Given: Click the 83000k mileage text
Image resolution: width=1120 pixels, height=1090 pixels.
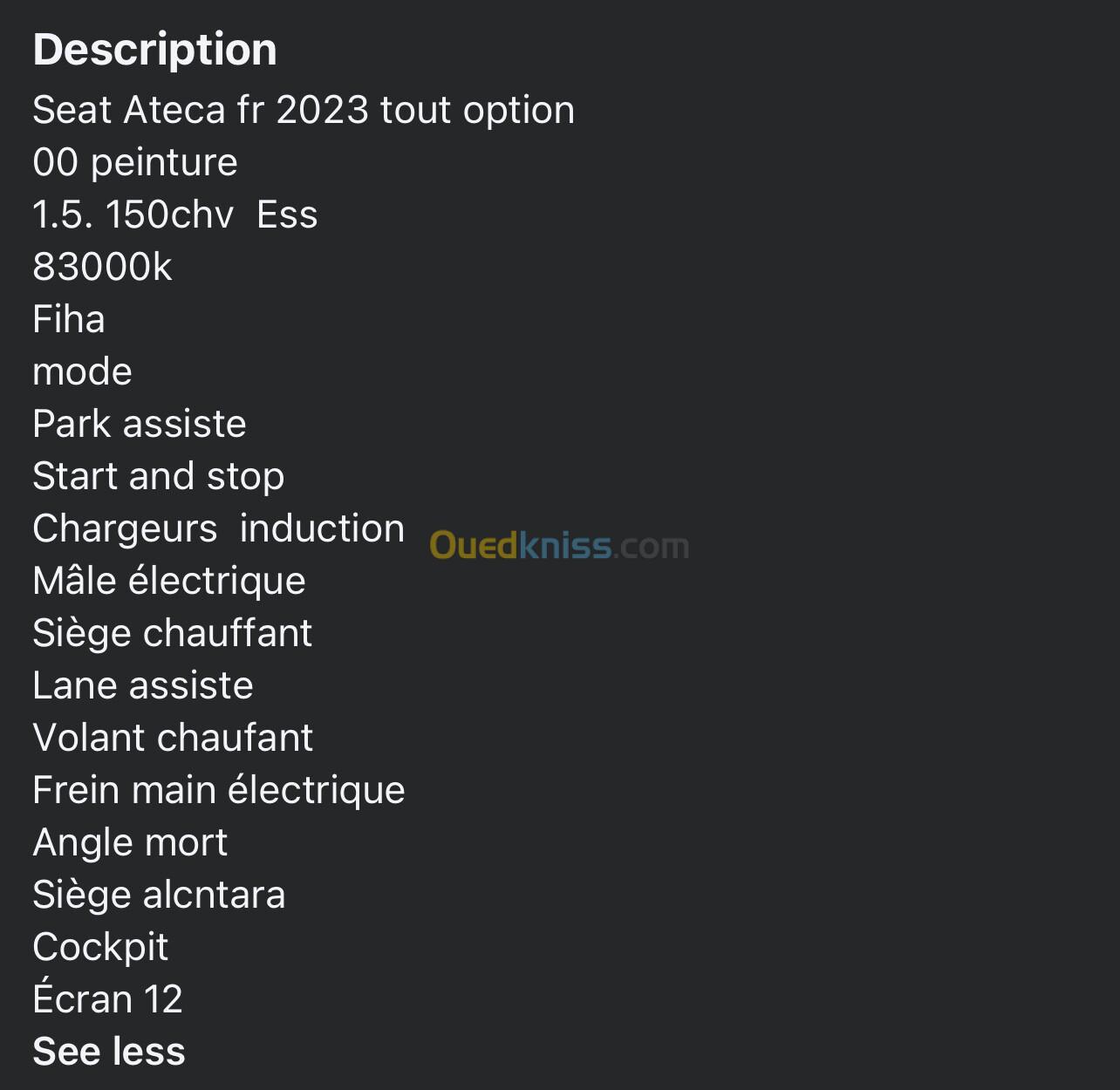Looking at the screenshot, I should coord(102,267).
